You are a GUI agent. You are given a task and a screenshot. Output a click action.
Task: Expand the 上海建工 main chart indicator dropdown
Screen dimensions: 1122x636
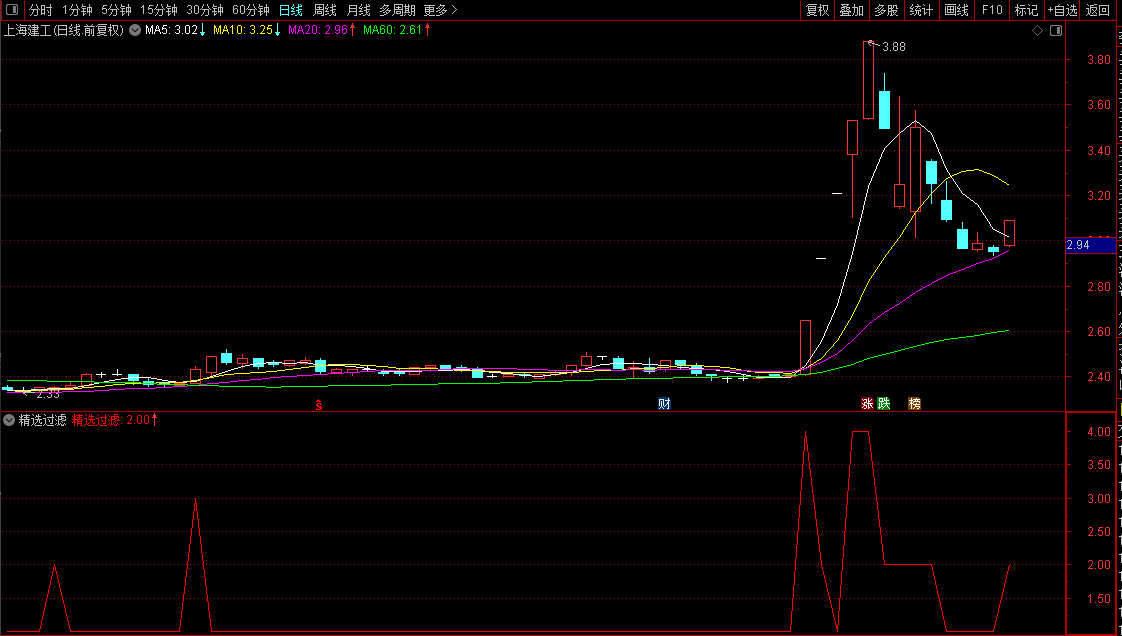coord(135,30)
